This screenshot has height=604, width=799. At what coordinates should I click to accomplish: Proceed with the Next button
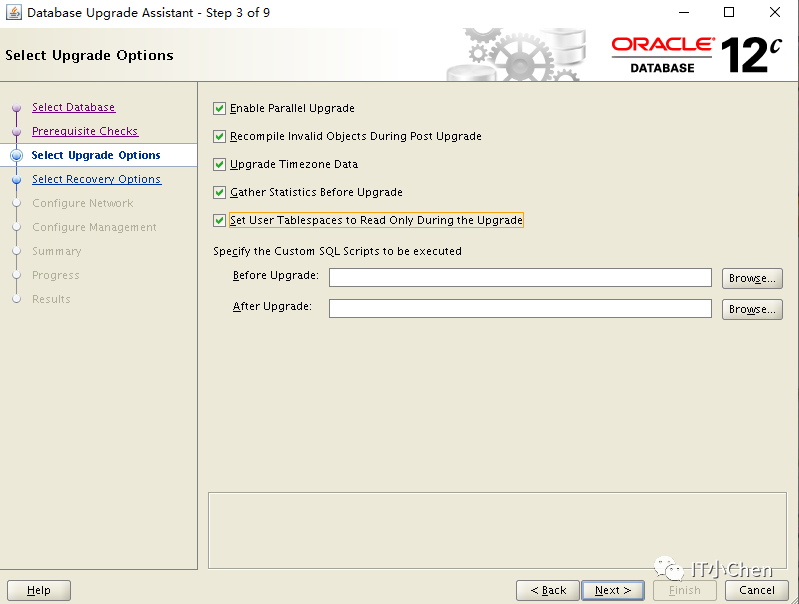613,590
